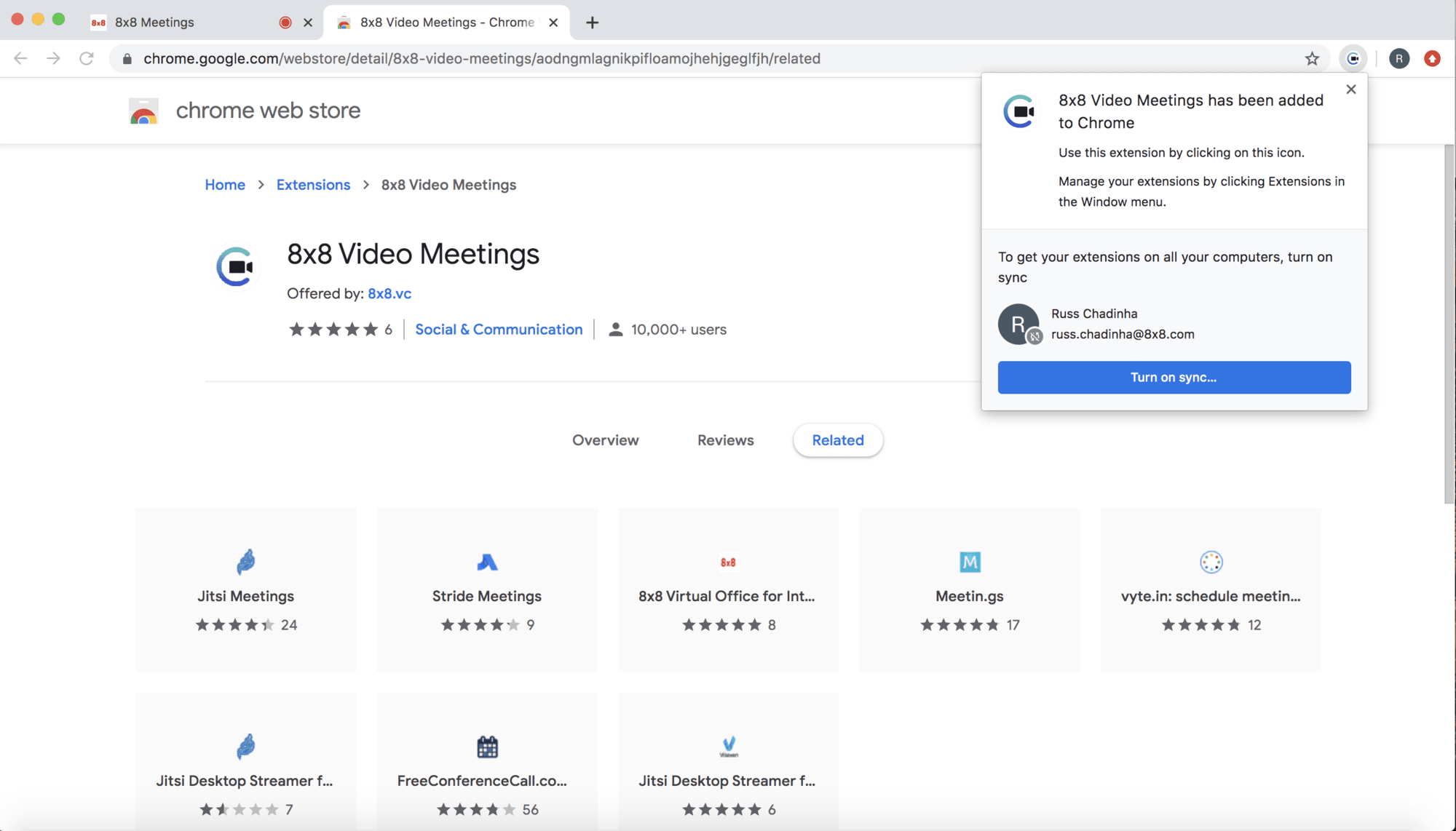Reload the current page
The image size is (1456, 831).
pyautogui.click(x=86, y=58)
